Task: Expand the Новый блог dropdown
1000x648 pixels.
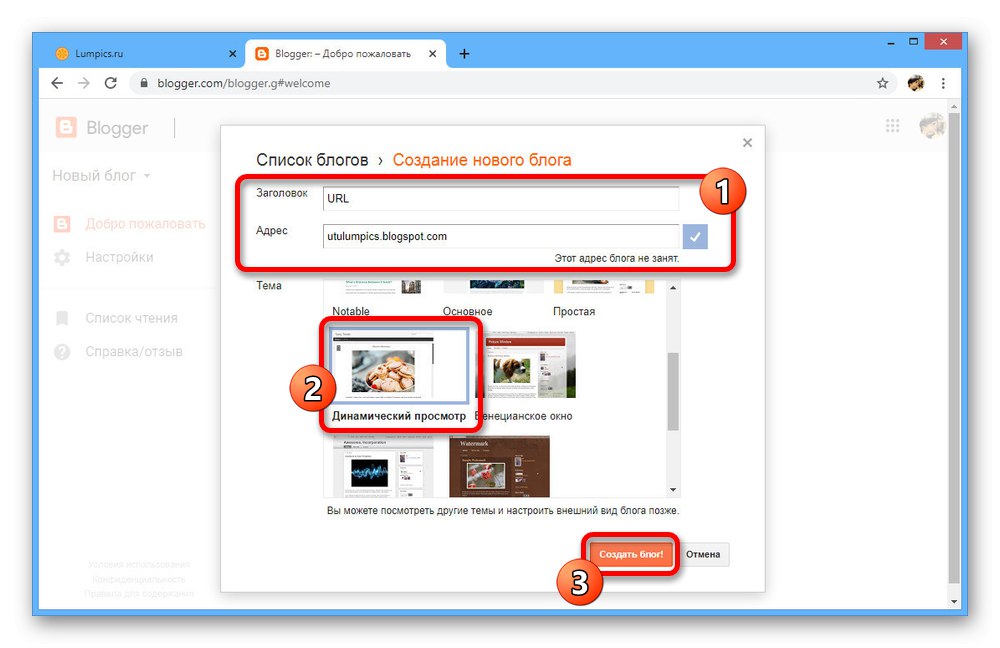Action: click(101, 175)
